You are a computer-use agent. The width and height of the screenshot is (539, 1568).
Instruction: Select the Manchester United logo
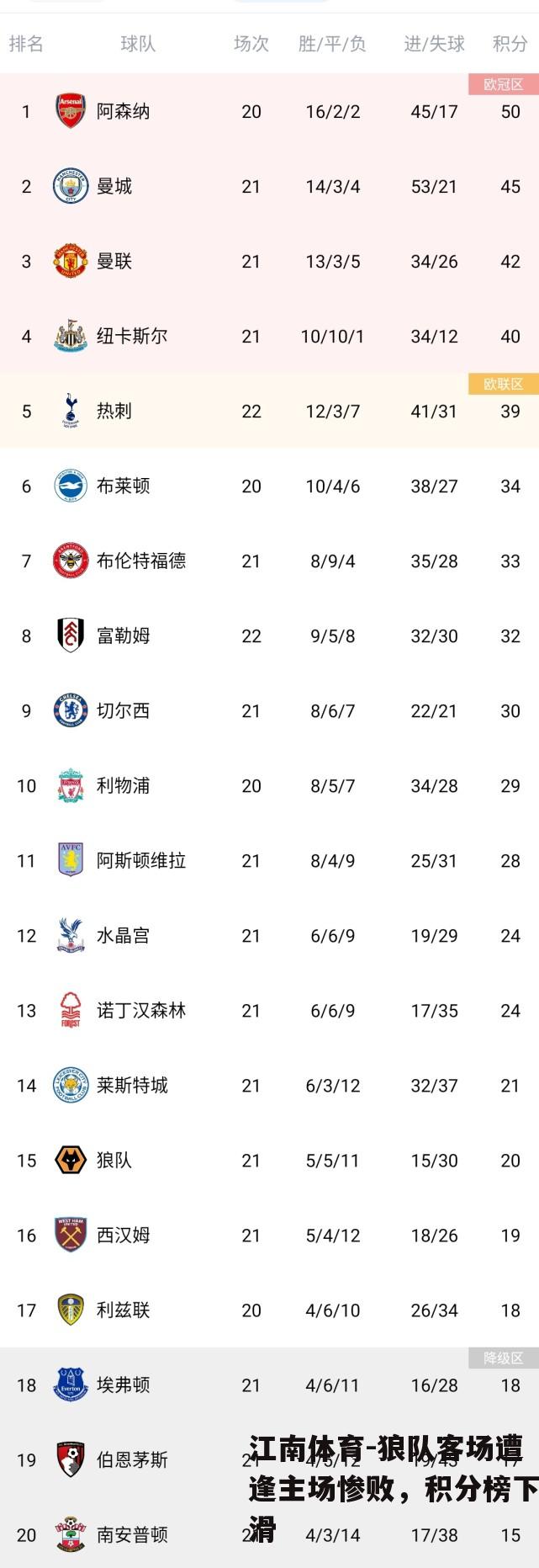(71, 261)
